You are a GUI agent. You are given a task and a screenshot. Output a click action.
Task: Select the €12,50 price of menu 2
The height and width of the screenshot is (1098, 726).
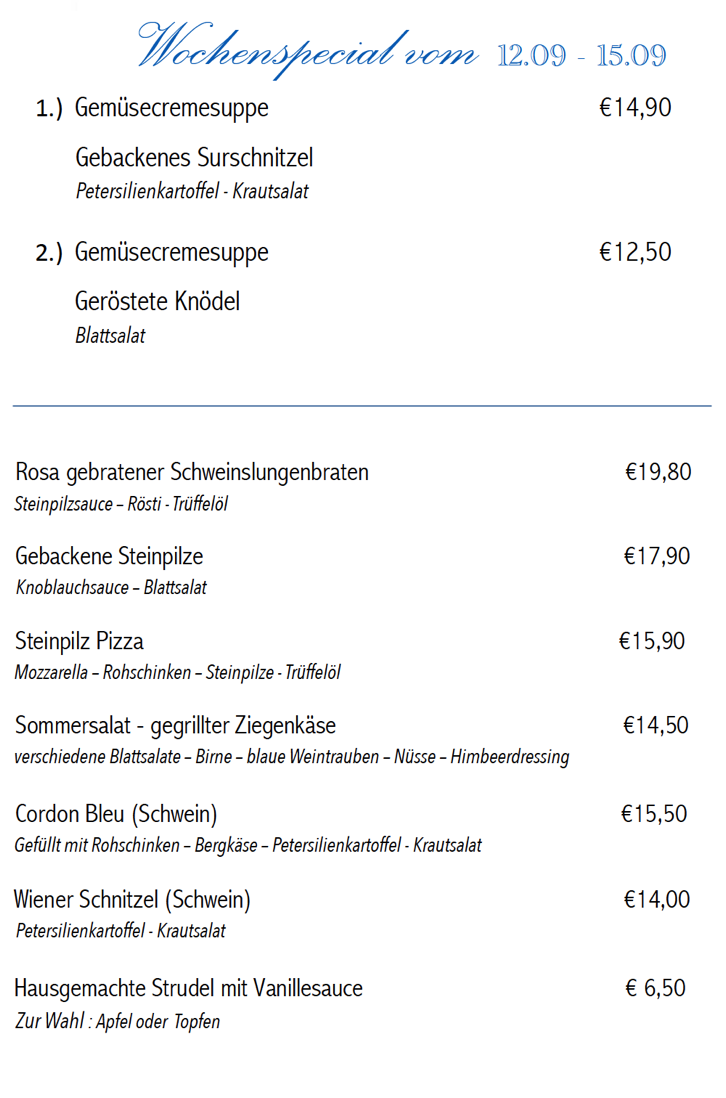click(x=635, y=251)
